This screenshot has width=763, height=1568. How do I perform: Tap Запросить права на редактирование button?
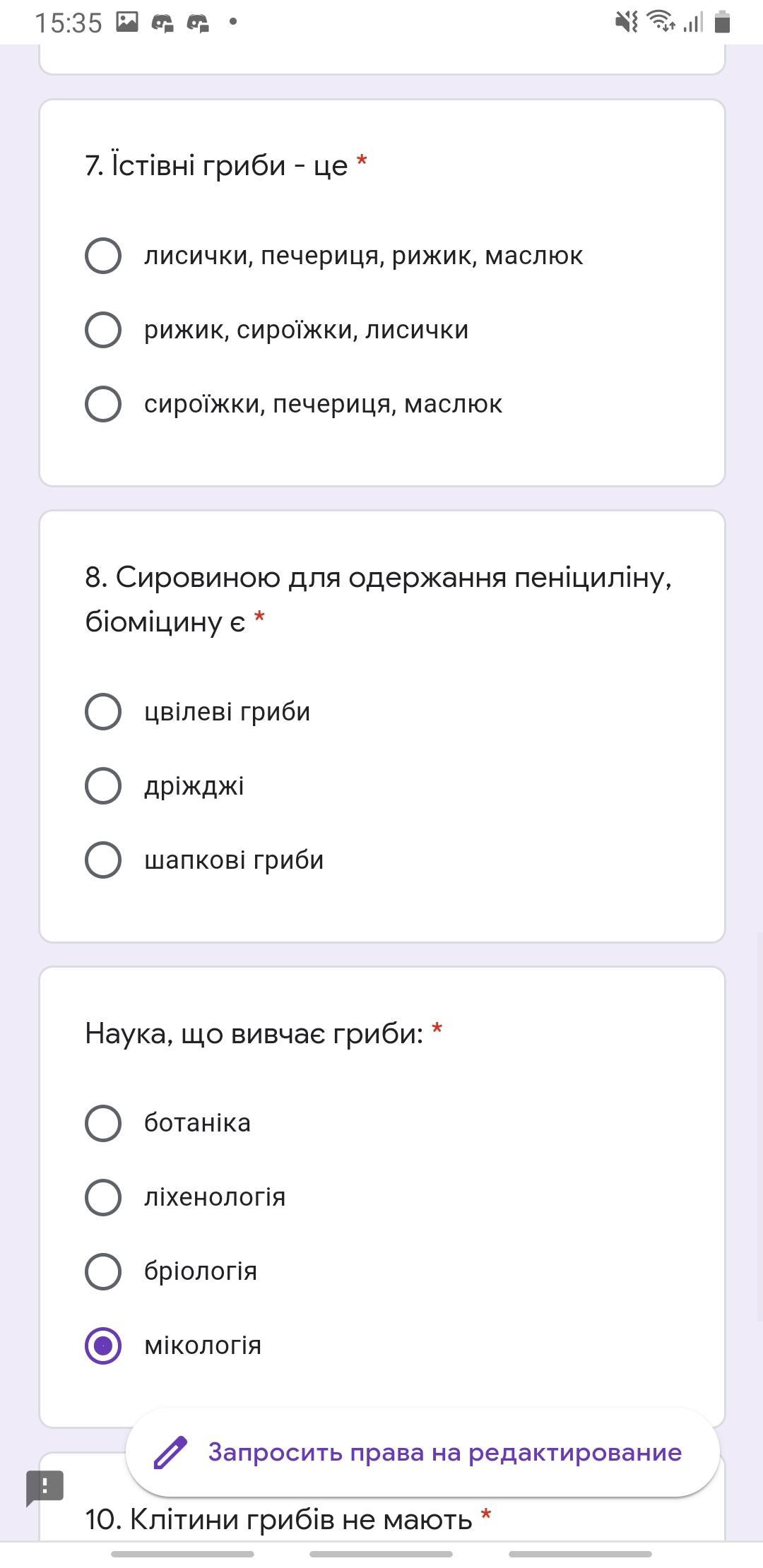click(422, 1453)
